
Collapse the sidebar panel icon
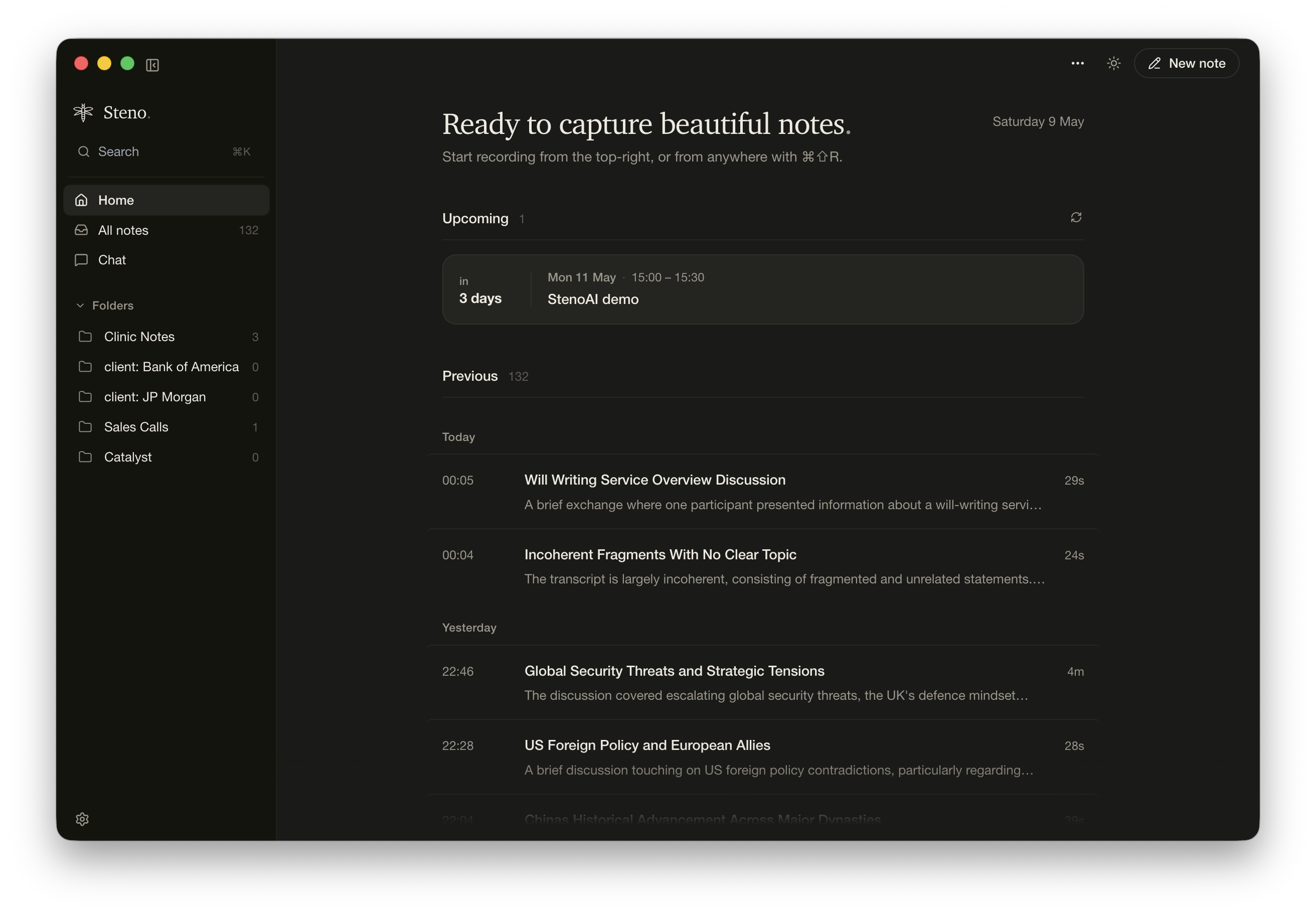(x=152, y=65)
